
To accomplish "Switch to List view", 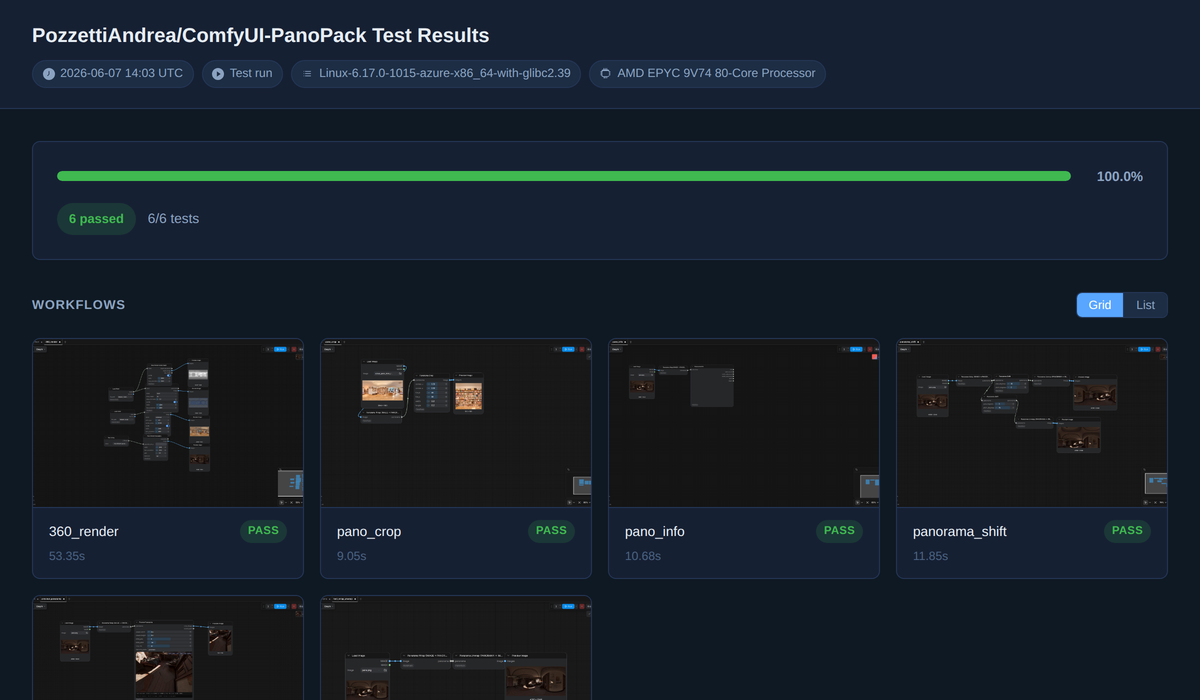I will (x=1145, y=305).
